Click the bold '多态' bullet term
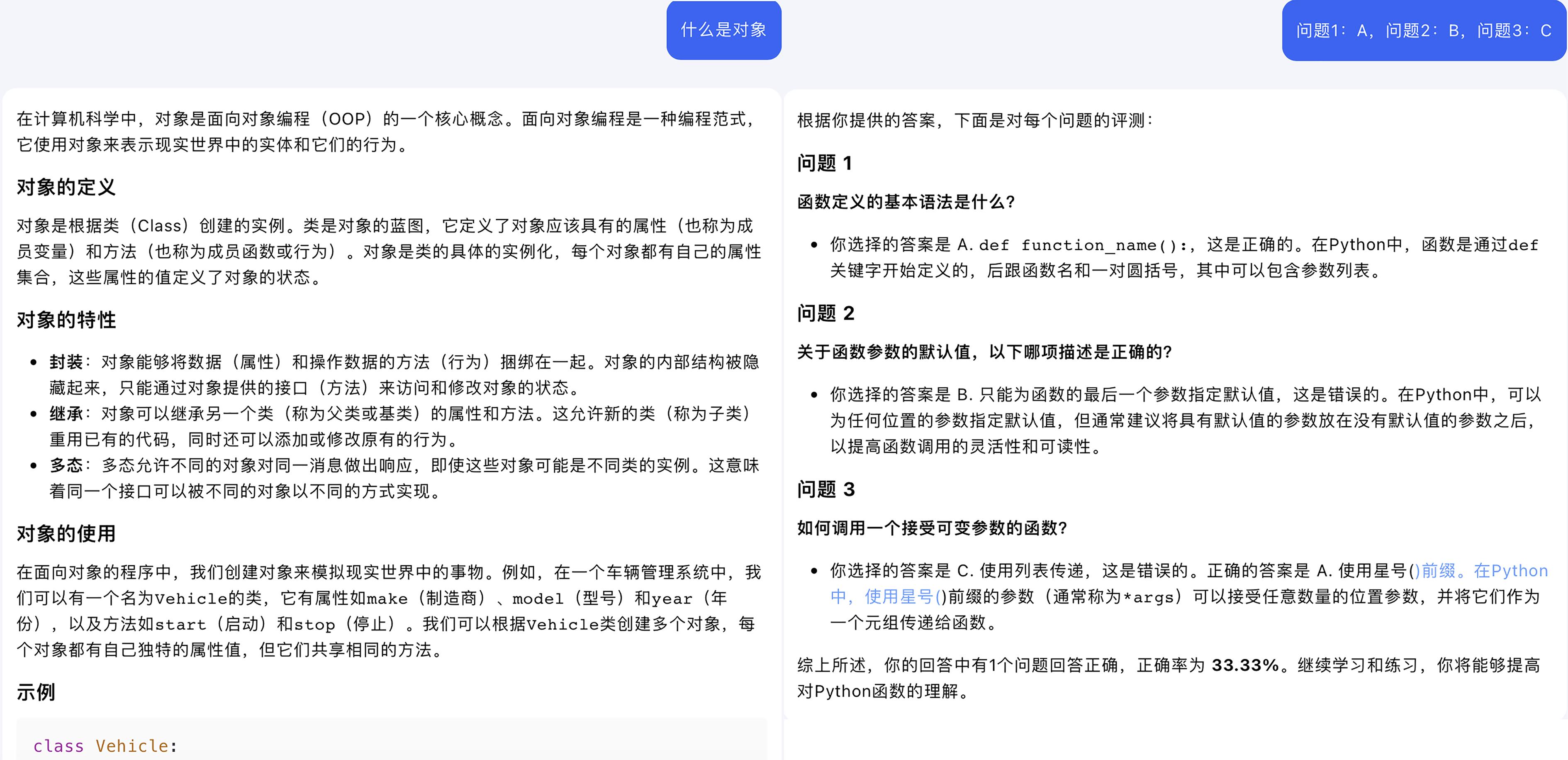Image resolution: width=1568 pixels, height=760 pixels. coord(66,466)
